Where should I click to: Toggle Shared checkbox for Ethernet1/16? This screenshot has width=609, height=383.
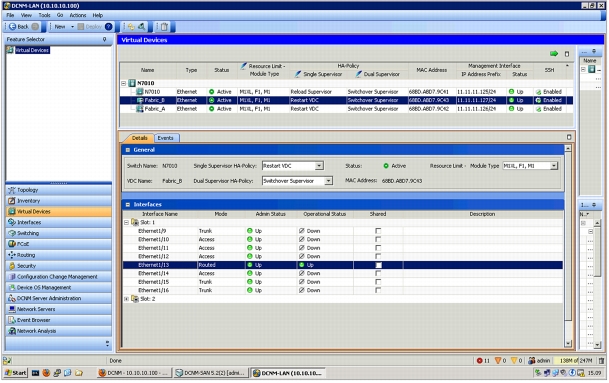pos(378,291)
